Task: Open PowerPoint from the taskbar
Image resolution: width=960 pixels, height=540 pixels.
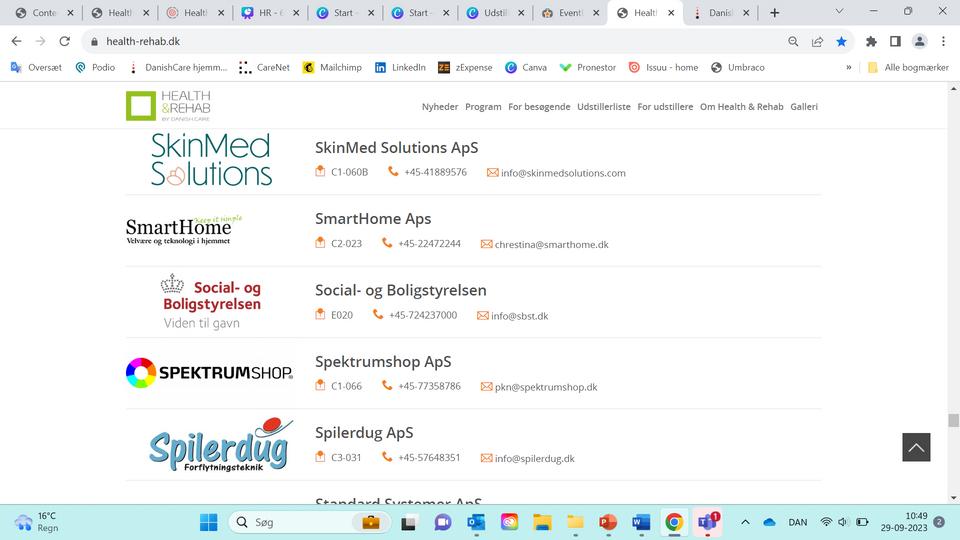Action: [608, 522]
